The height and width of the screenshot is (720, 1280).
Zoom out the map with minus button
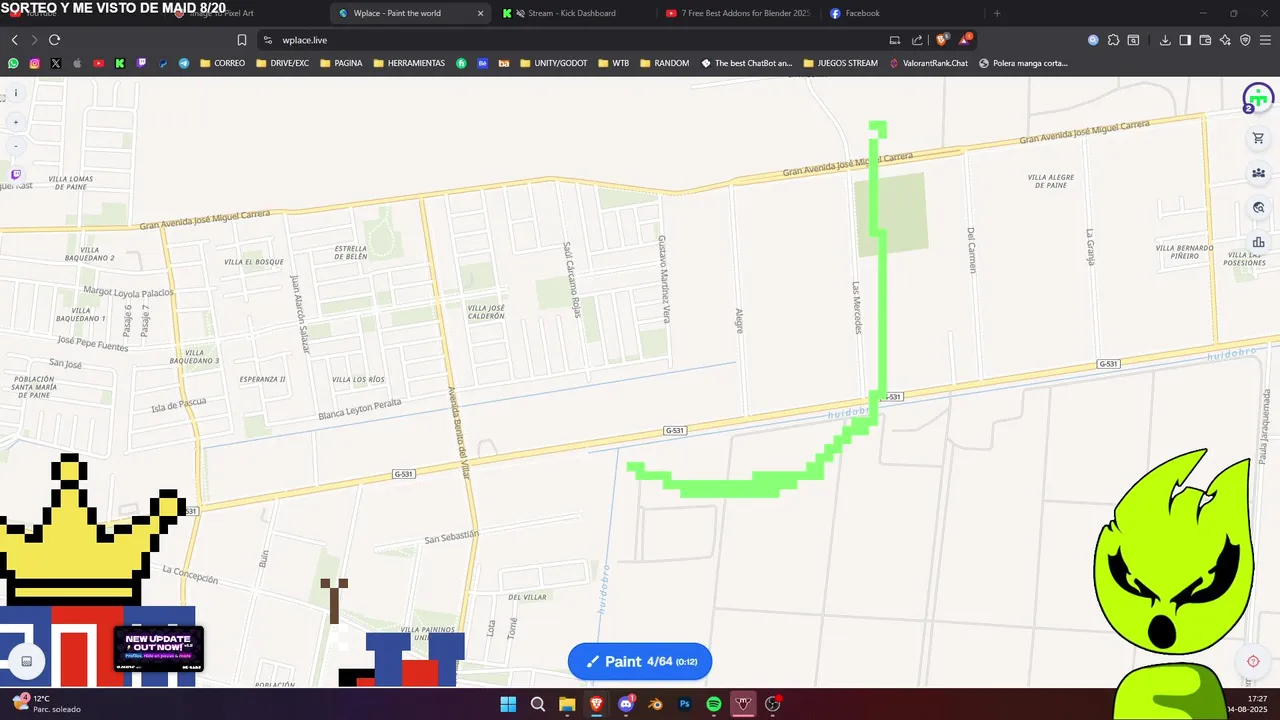(x=15, y=146)
